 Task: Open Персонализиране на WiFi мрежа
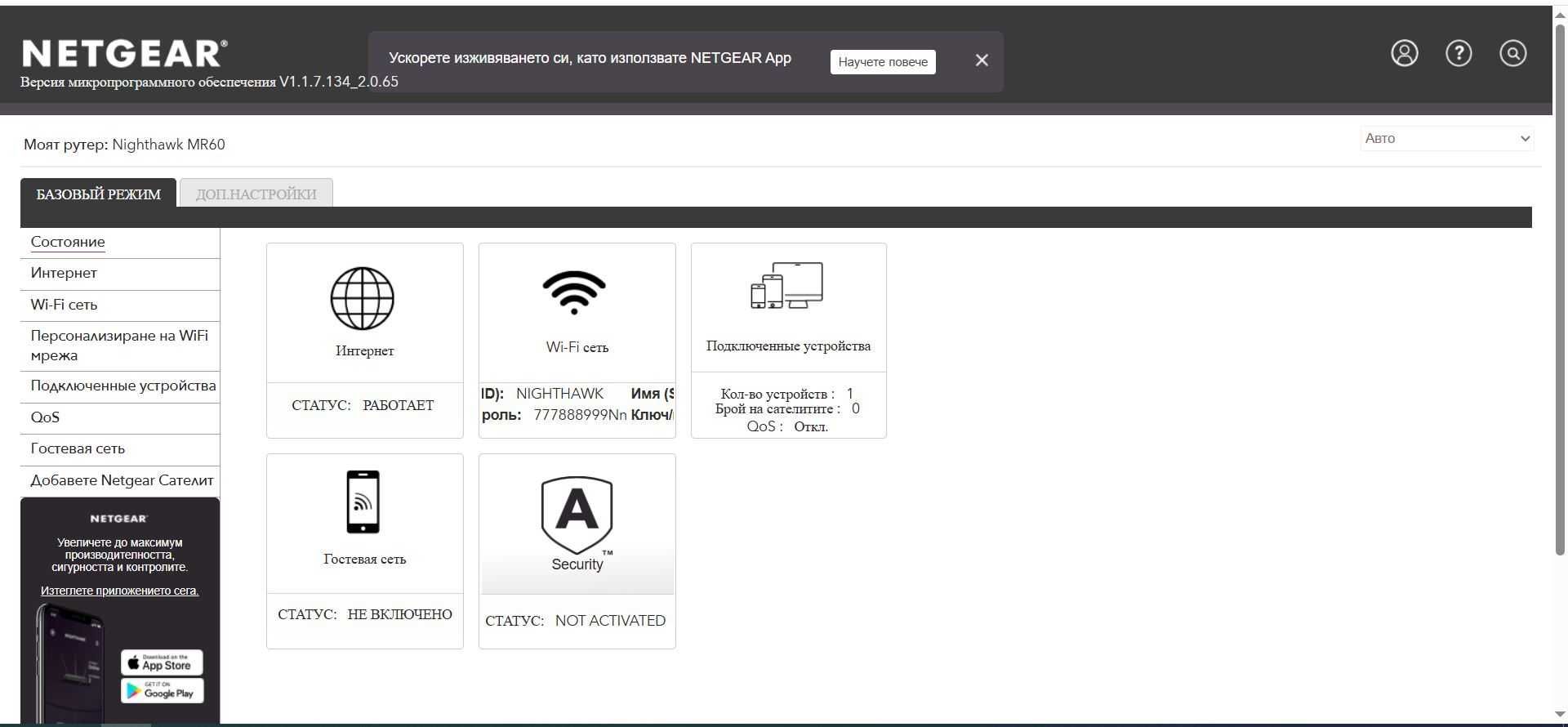[x=119, y=346]
